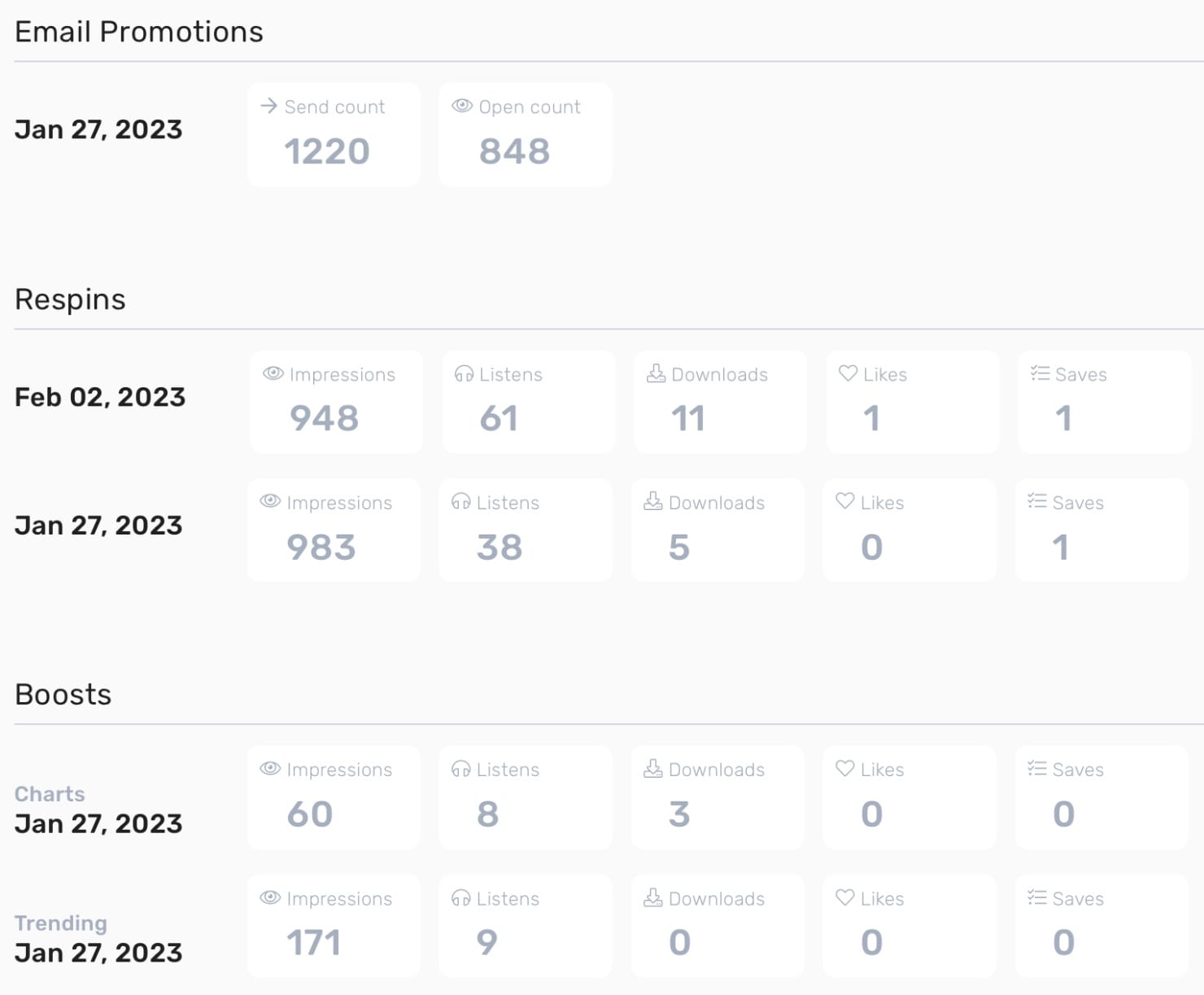The image size is (1204, 995).
Task: Click the 948 Impressions stat card
Action: coord(335,401)
